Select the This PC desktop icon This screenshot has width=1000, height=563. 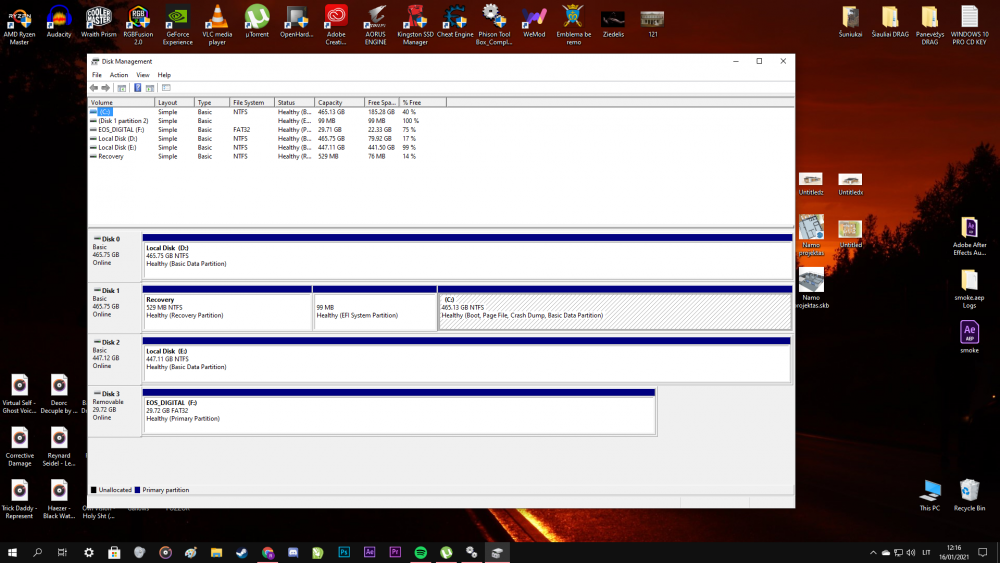click(x=930, y=495)
